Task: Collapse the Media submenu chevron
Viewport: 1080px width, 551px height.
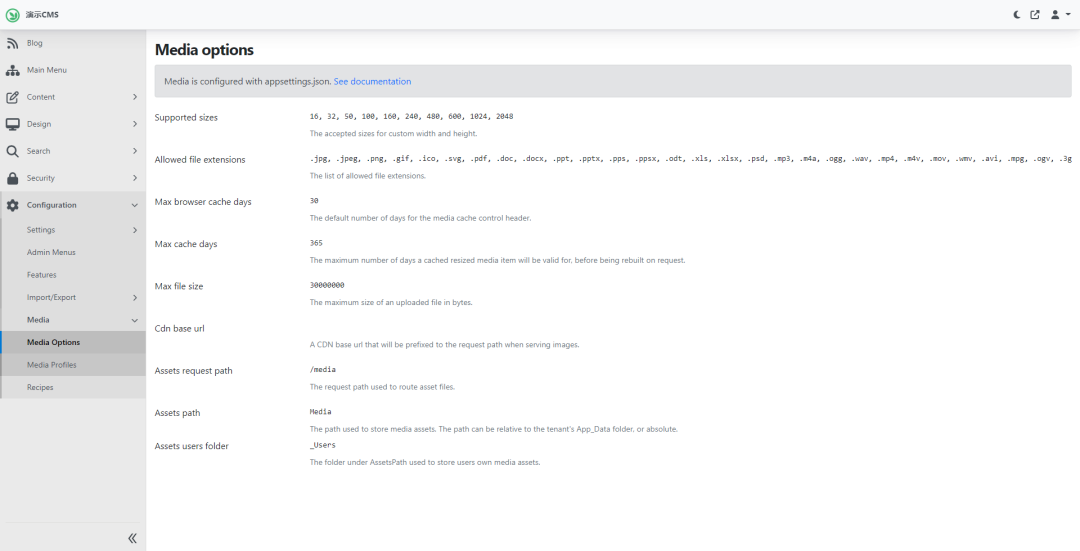Action: 135,320
